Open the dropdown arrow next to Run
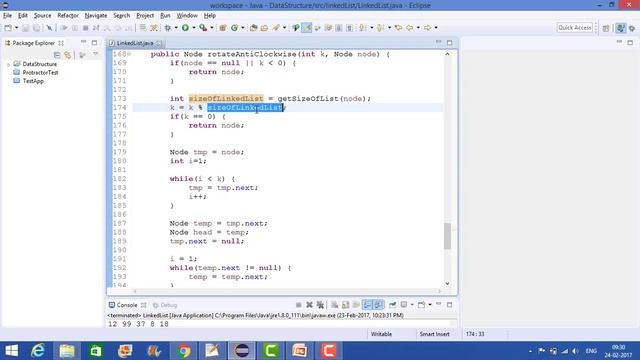 193,28
